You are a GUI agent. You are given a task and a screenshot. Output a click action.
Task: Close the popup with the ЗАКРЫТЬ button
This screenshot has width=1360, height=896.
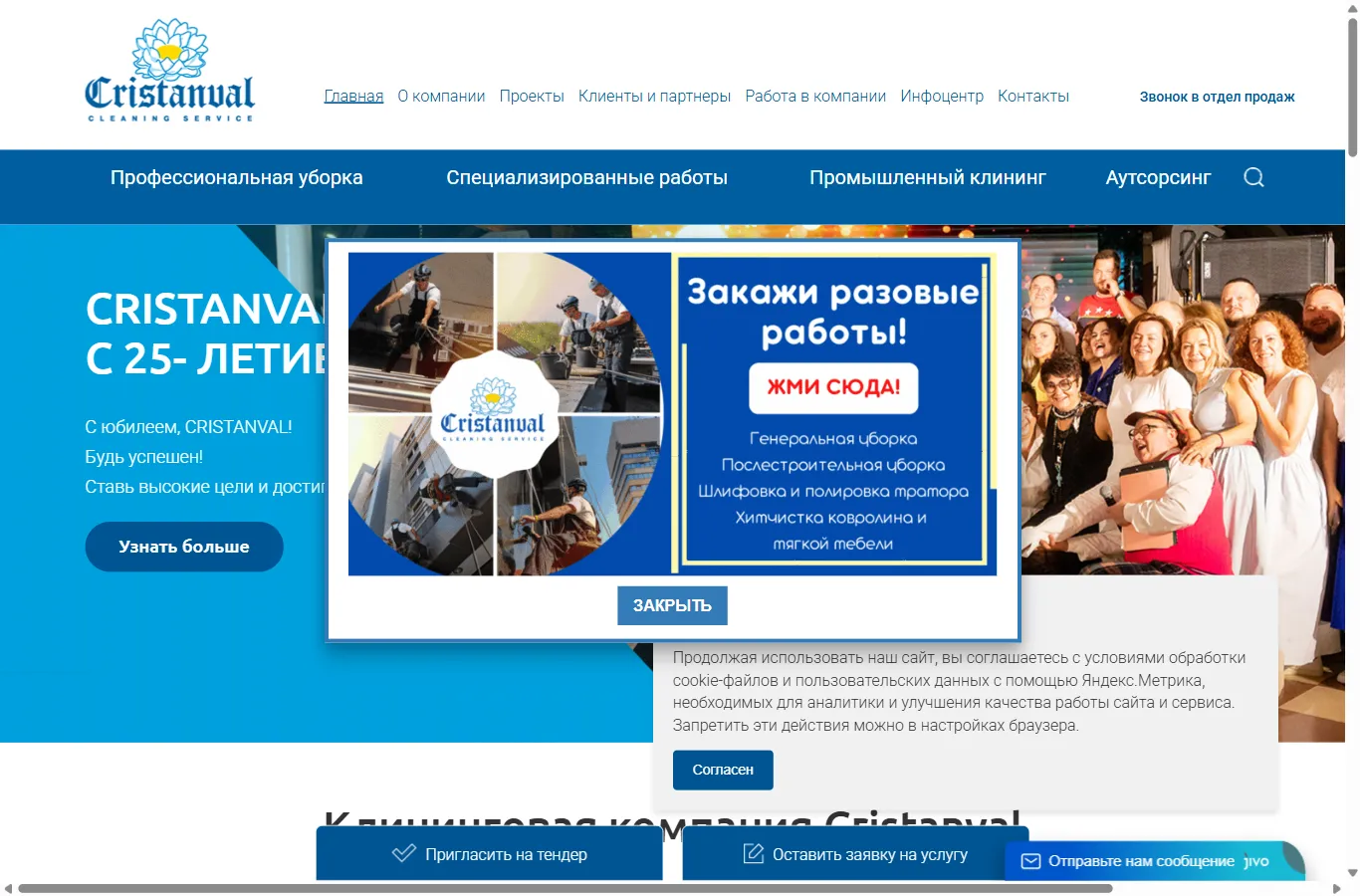[672, 605]
